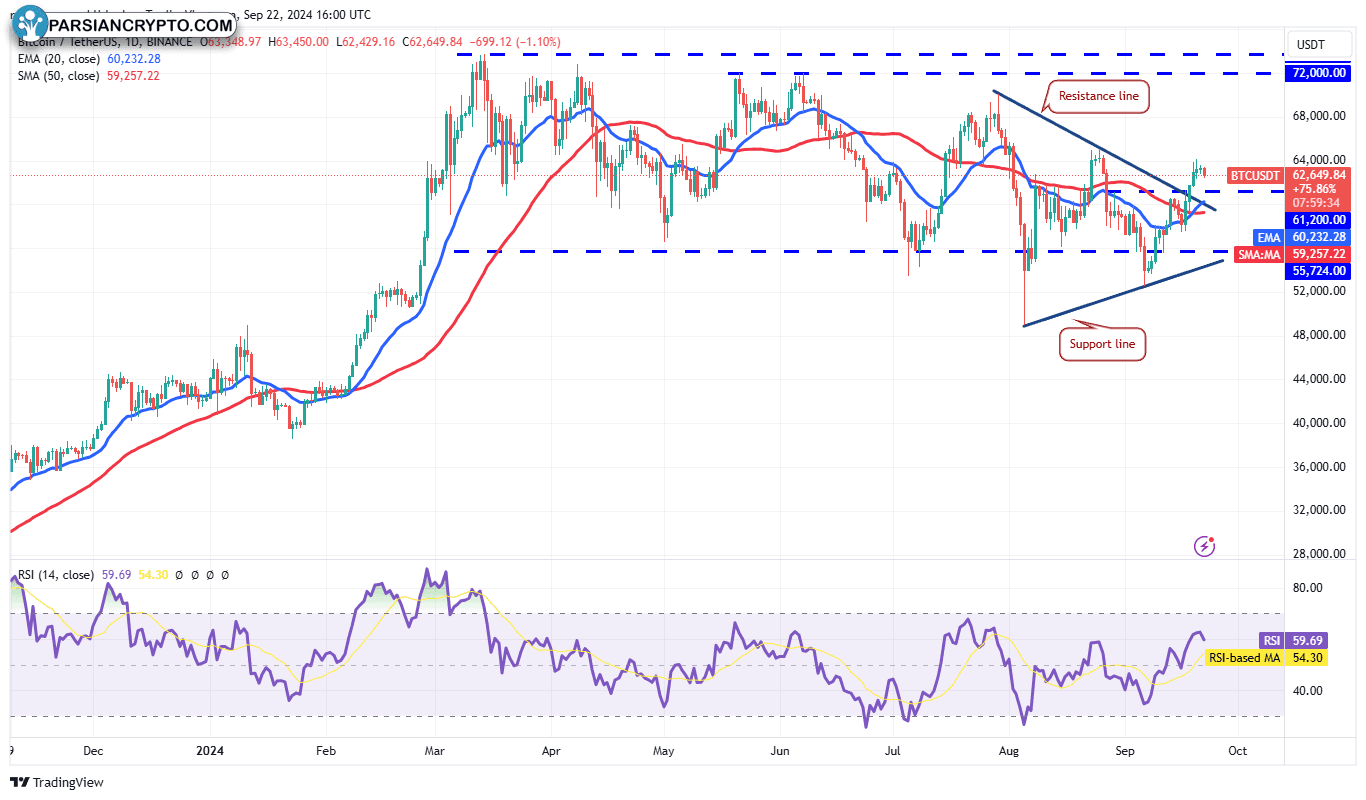Click the Oct label on time axis
Image resolution: width=1366 pixels, height=800 pixels.
click(x=1237, y=750)
